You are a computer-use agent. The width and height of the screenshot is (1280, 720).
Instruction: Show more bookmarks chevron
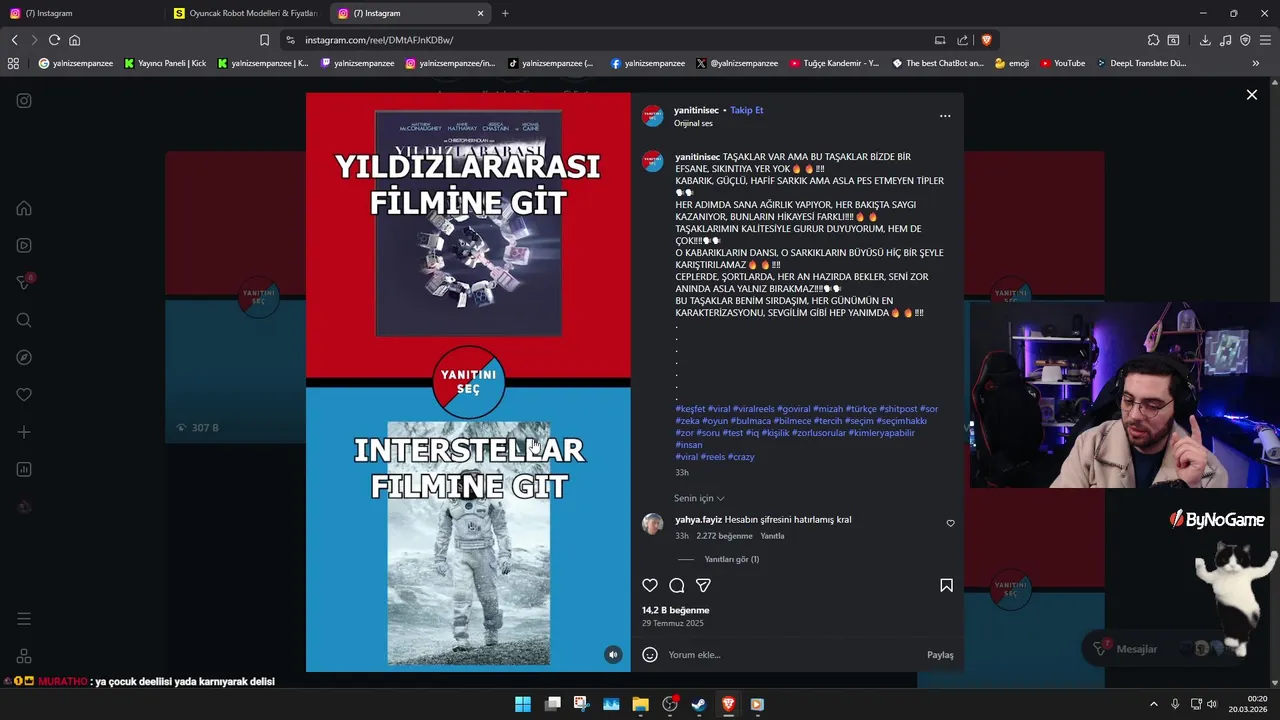point(1256,63)
